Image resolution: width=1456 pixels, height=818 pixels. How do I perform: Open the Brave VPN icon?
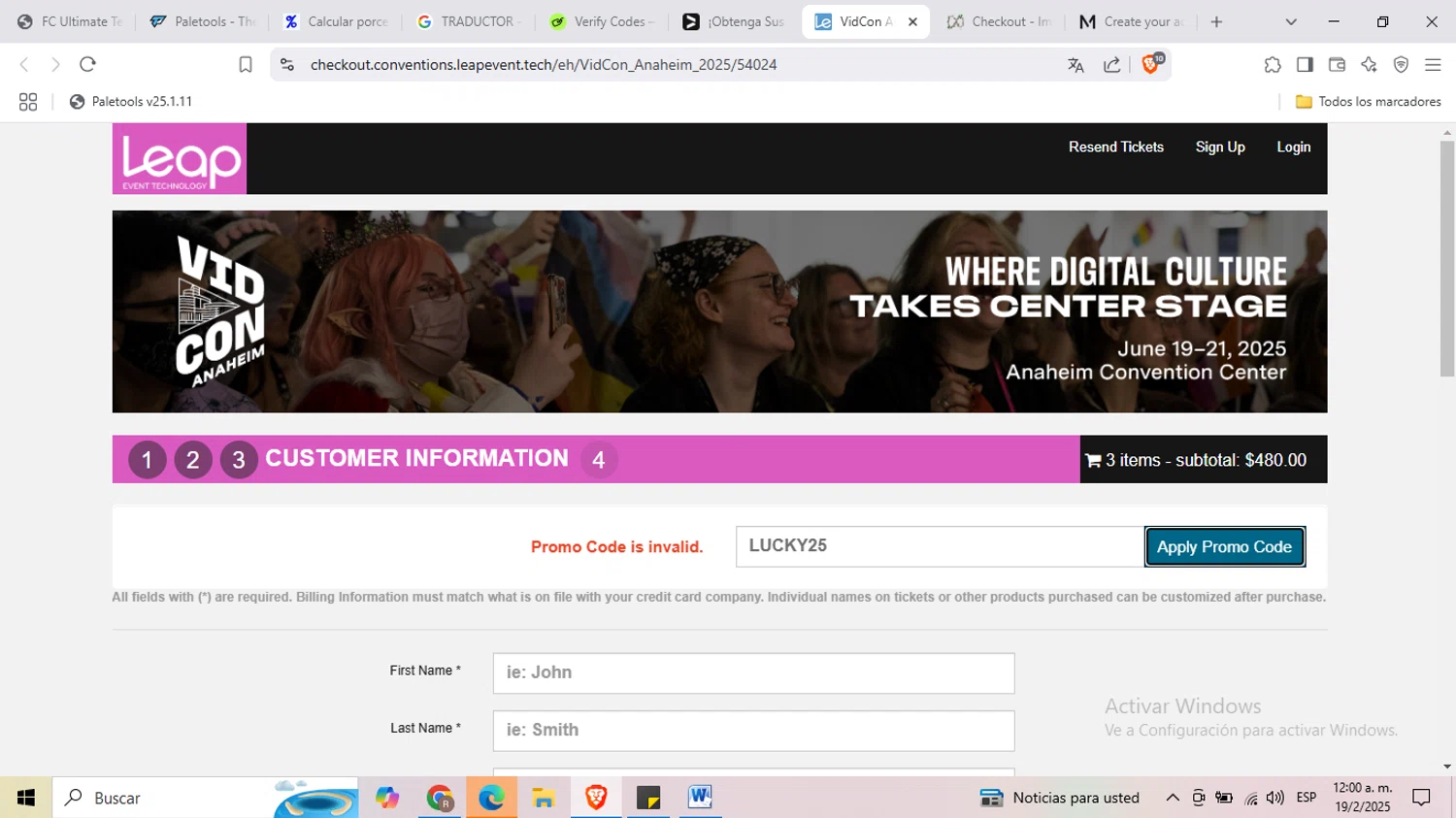(x=1401, y=65)
